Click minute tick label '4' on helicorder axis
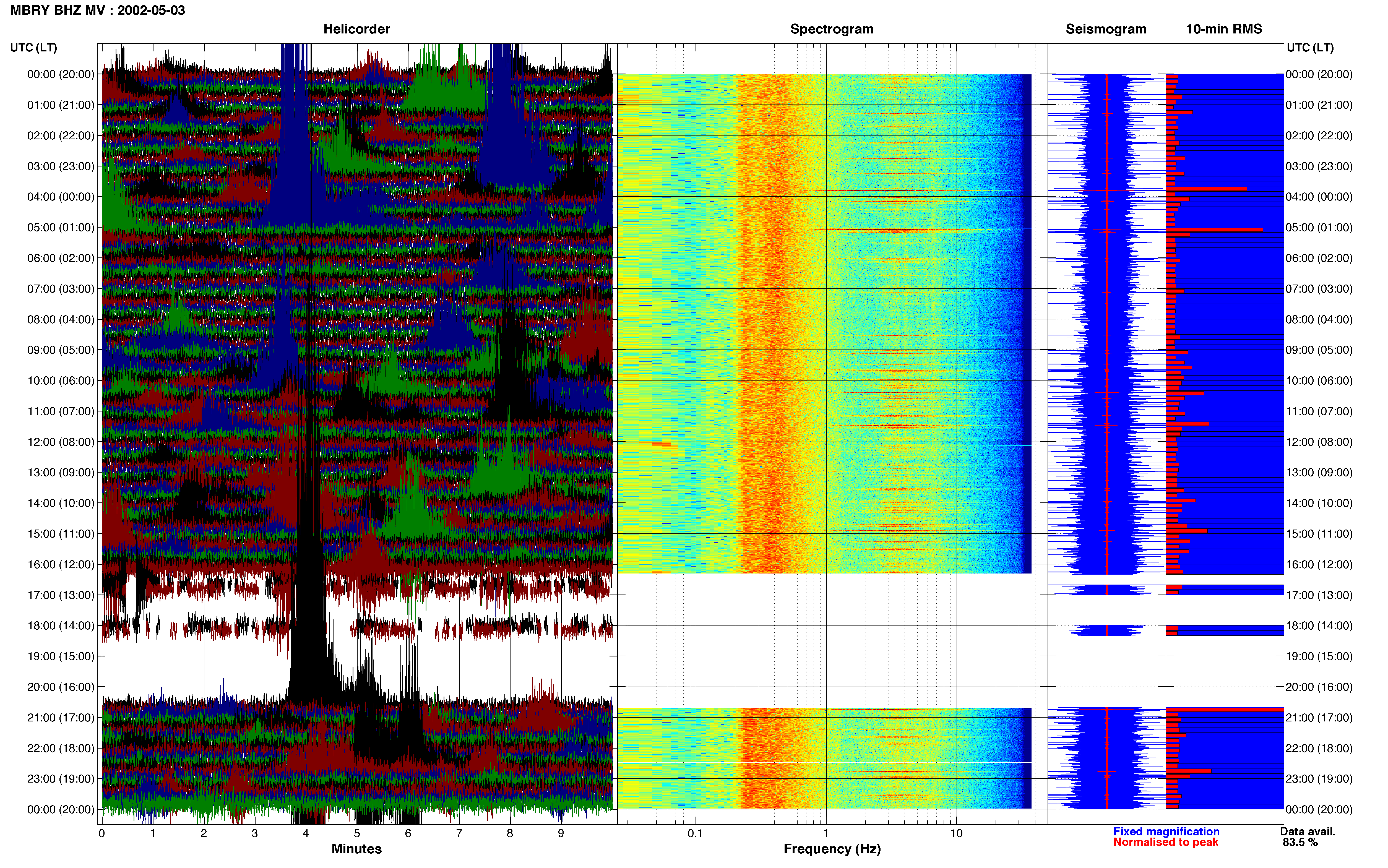The image size is (1388, 868). pos(305,833)
